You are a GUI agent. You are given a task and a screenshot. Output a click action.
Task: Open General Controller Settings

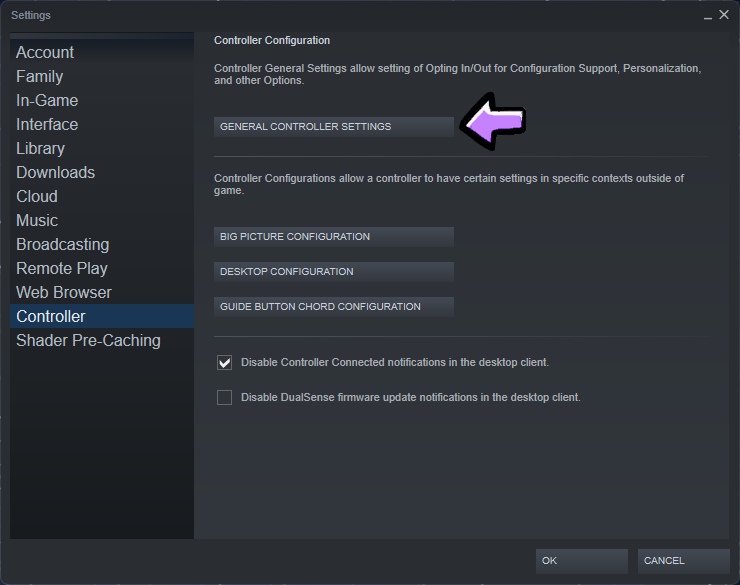334,127
